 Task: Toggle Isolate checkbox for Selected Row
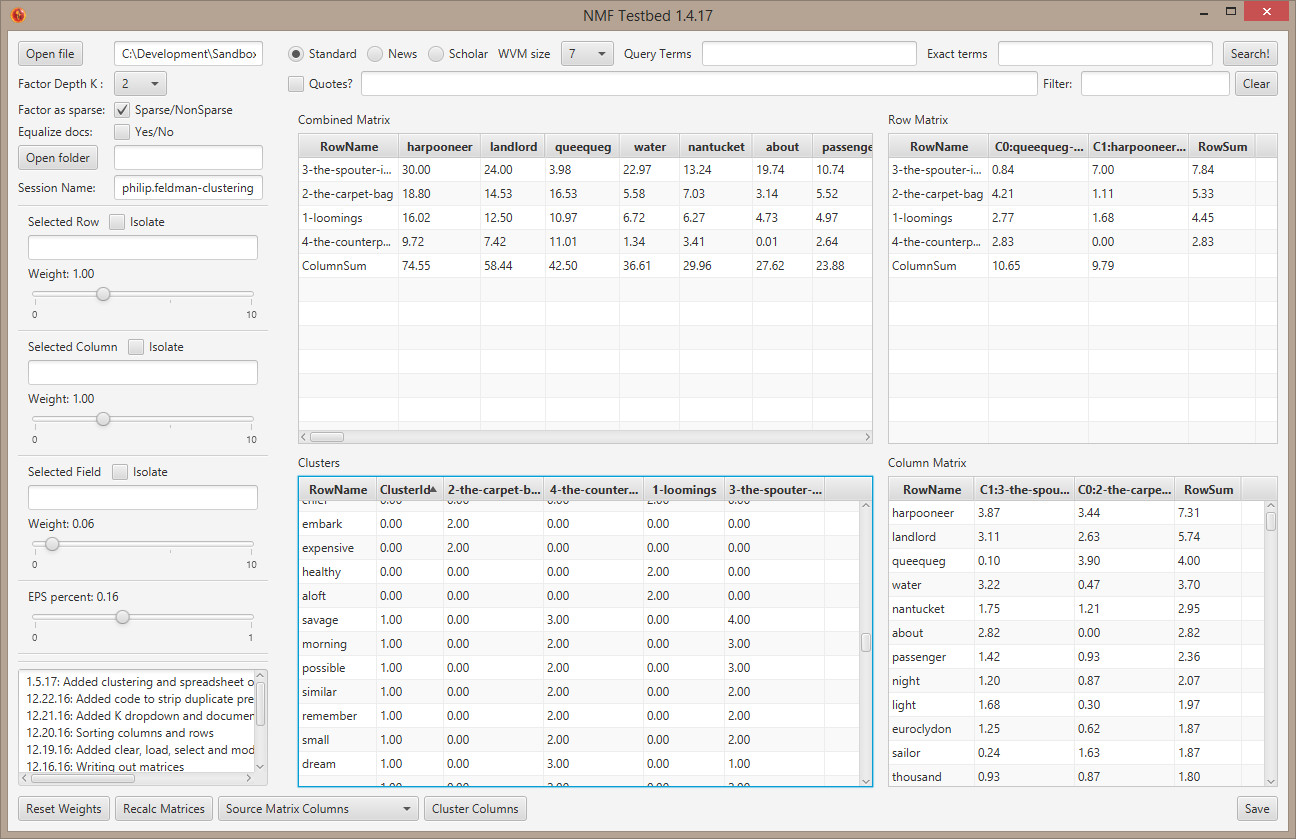(117, 222)
